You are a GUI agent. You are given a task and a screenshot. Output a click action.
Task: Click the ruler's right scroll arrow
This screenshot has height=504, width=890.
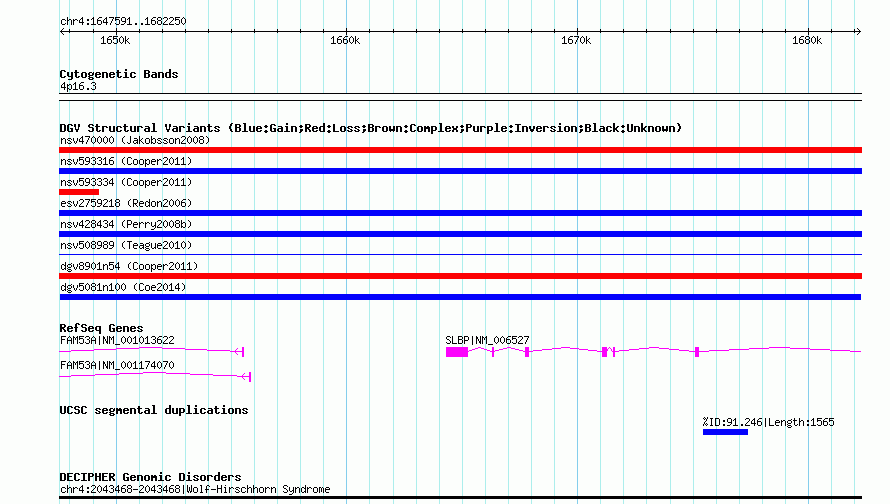pos(858,31)
